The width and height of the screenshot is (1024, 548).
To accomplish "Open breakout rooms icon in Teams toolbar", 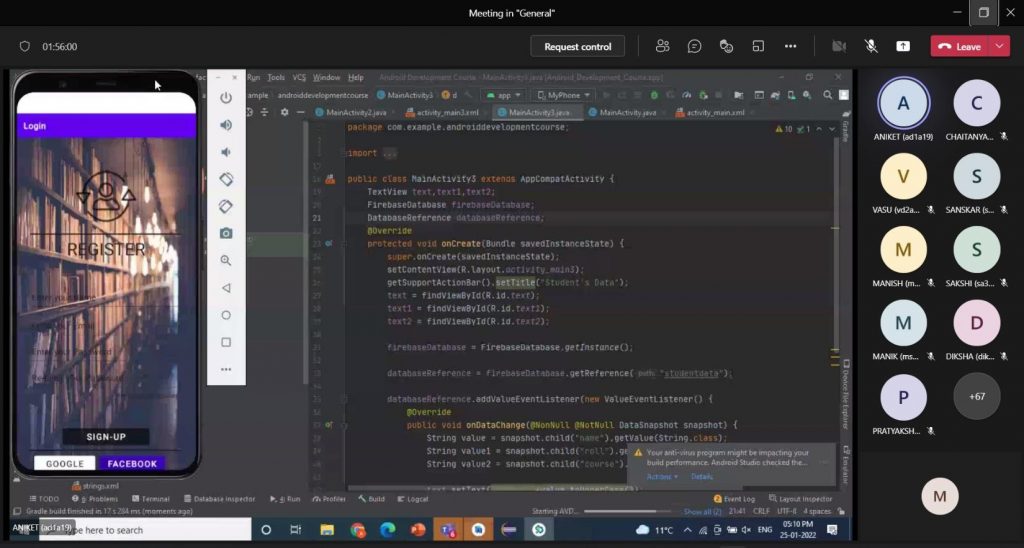I will (x=758, y=46).
